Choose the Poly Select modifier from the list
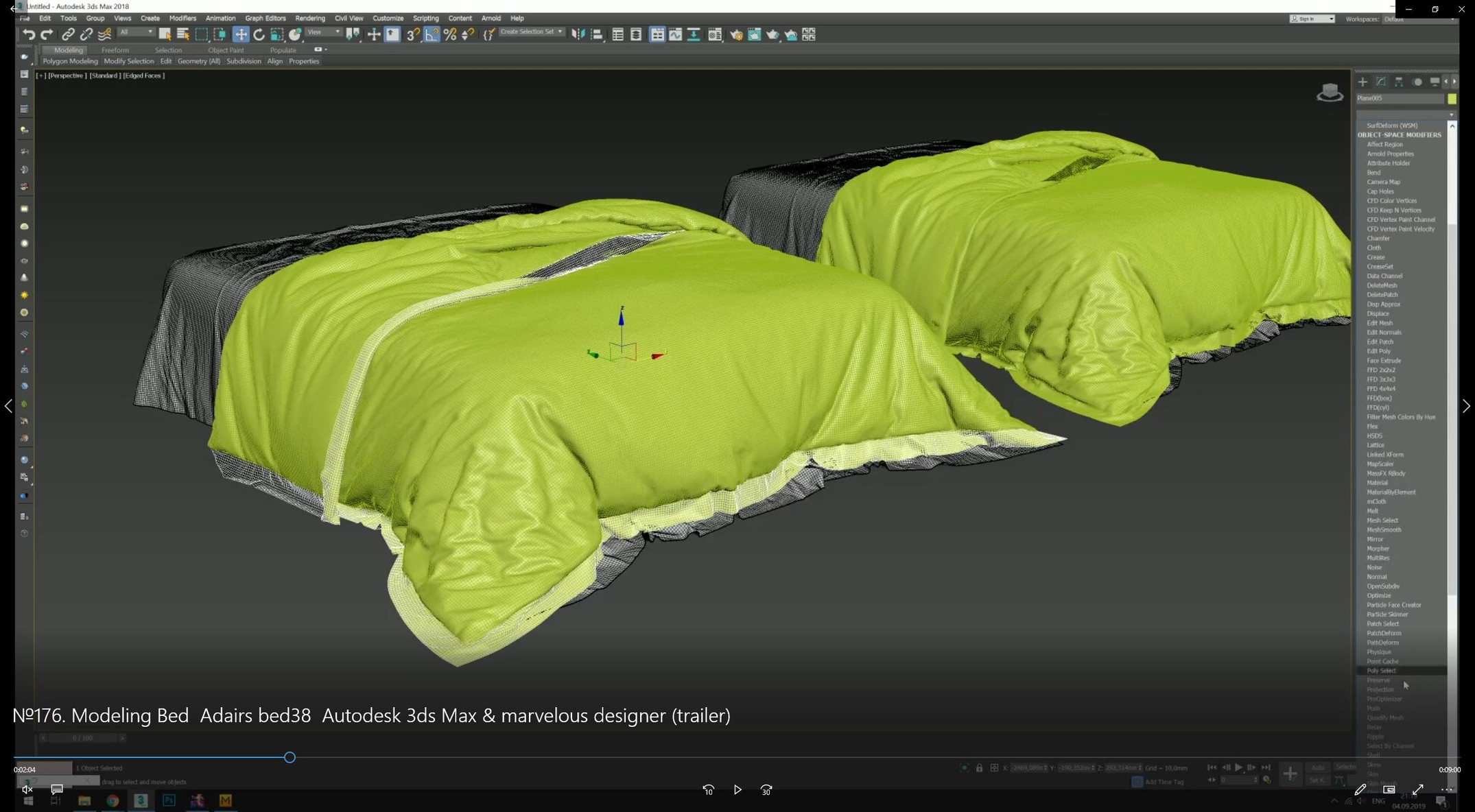Viewport: 1475px width, 812px height. click(1381, 671)
